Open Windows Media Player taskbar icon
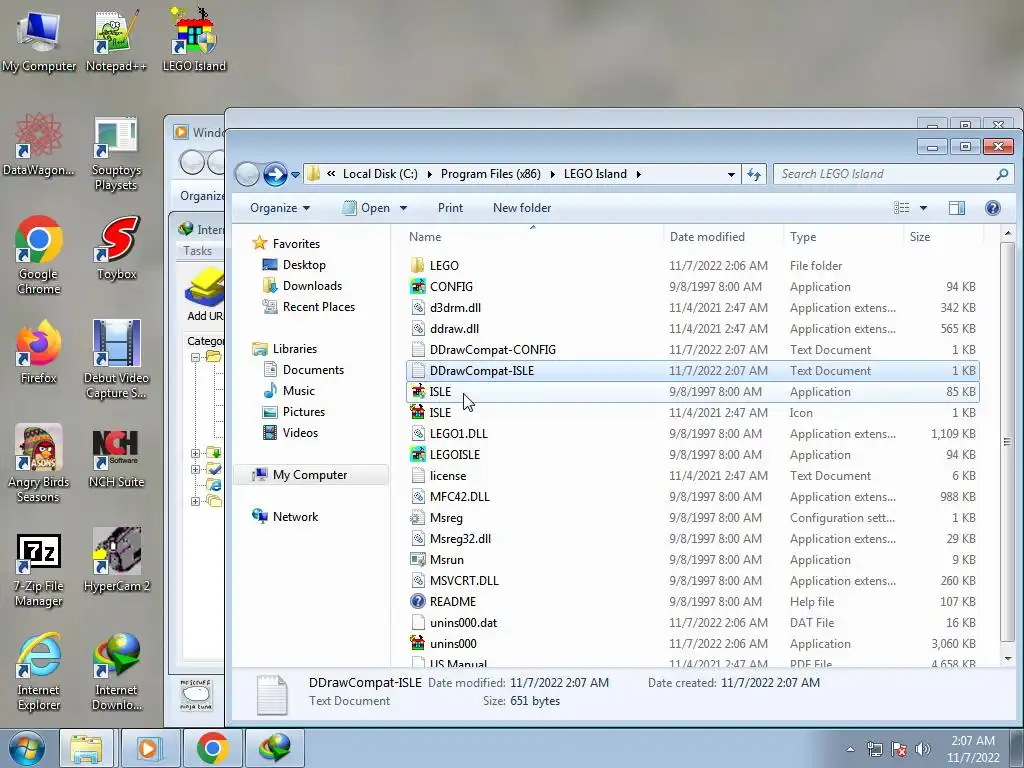The height and width of the screenshot is (768, 1024). (148, 748)
